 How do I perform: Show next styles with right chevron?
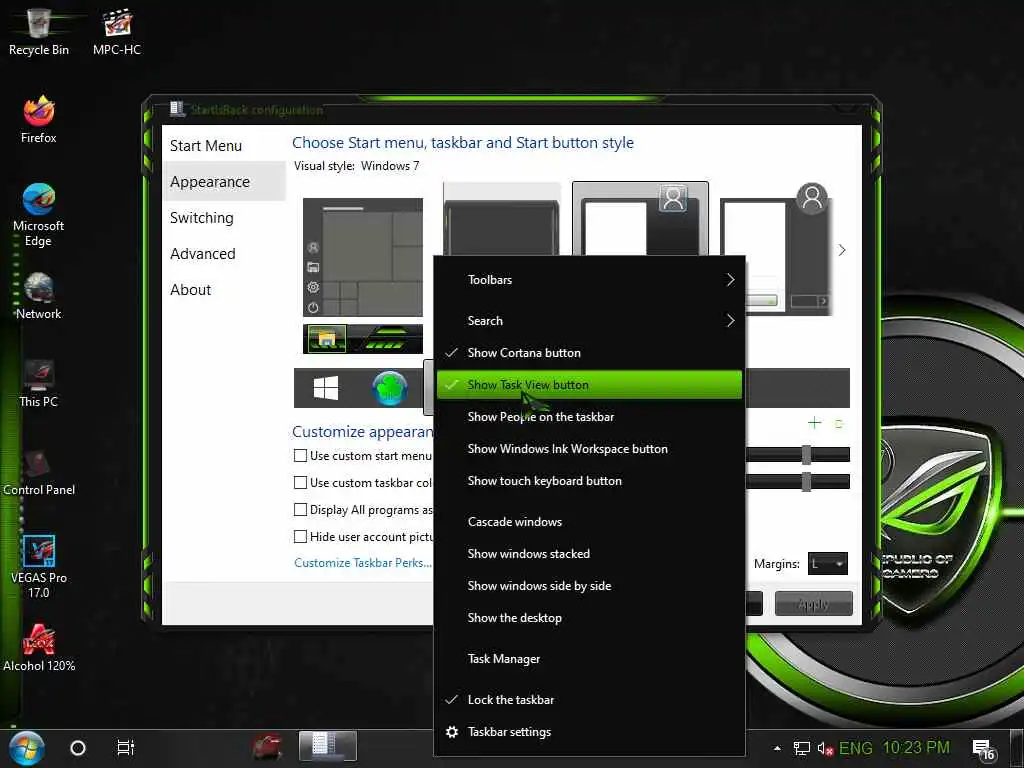(x=842, y=250)
